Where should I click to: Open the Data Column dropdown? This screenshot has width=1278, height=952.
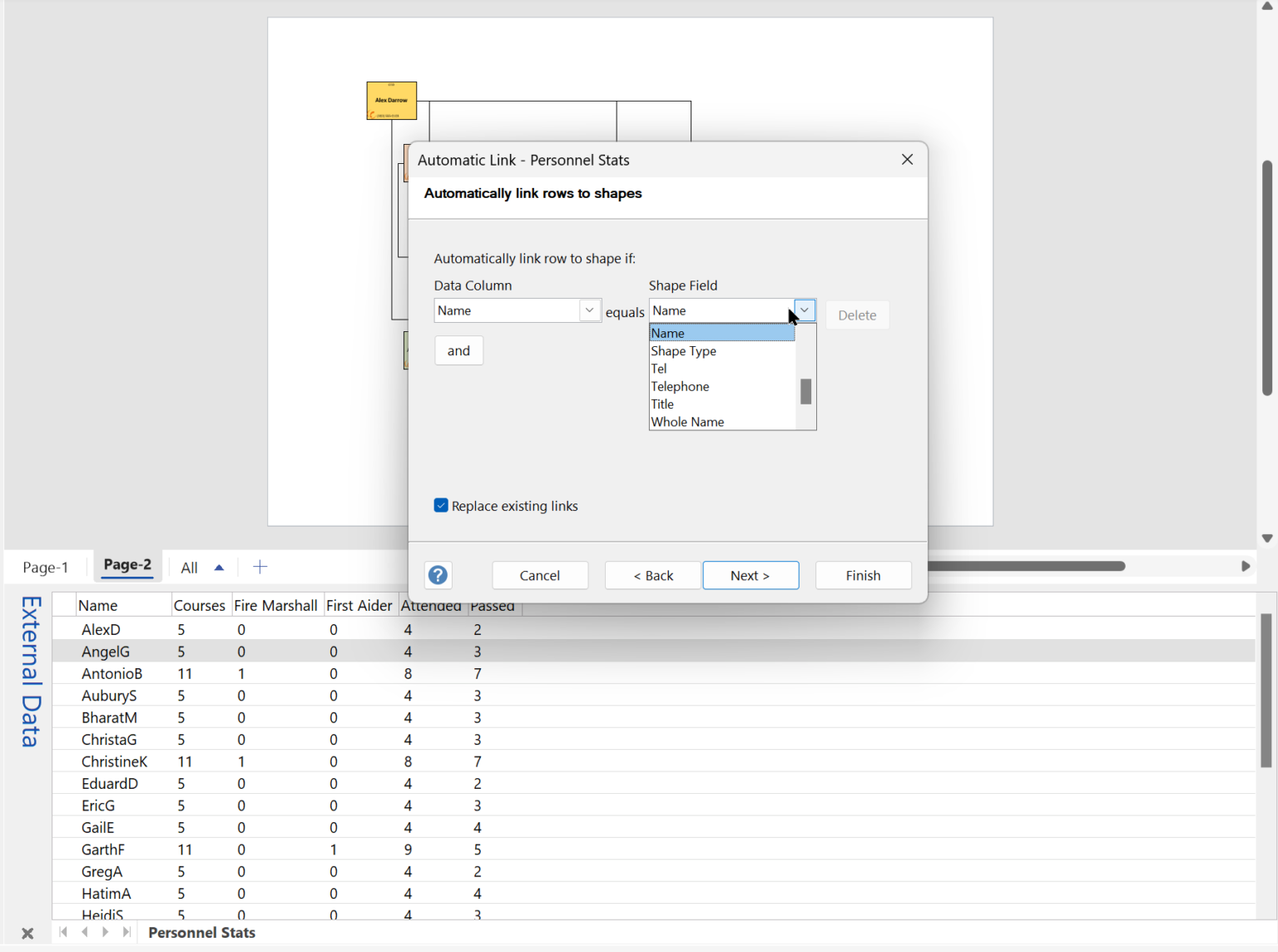point(589,310)
